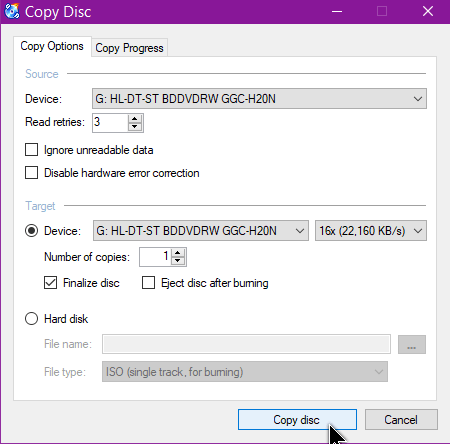This screenshot has height=444, width=450.
Task: Expand the Target Device drive dropdown
Action: click(x=201, y=231)
